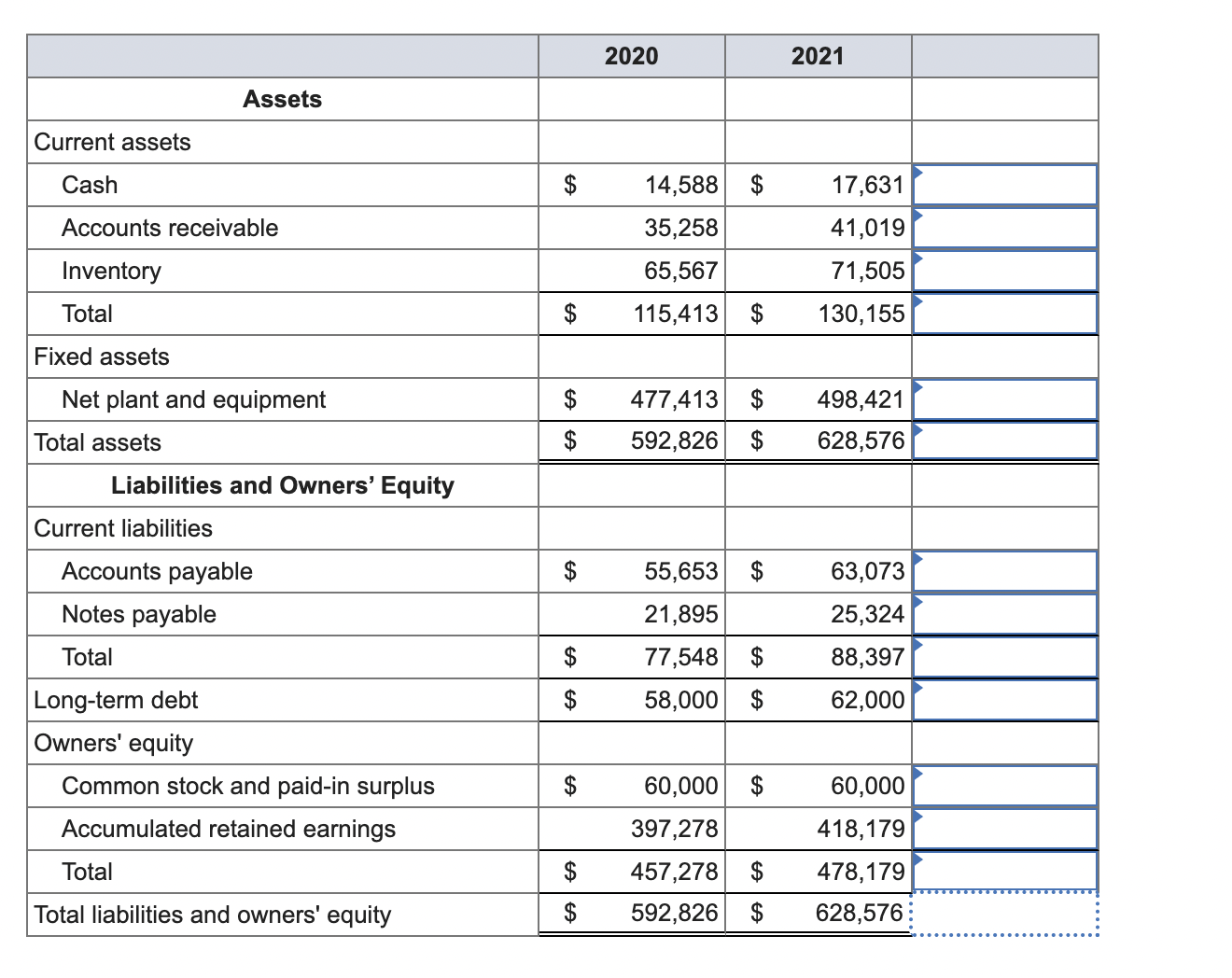Click the Current liabilities label

click(x=123, y=528)
